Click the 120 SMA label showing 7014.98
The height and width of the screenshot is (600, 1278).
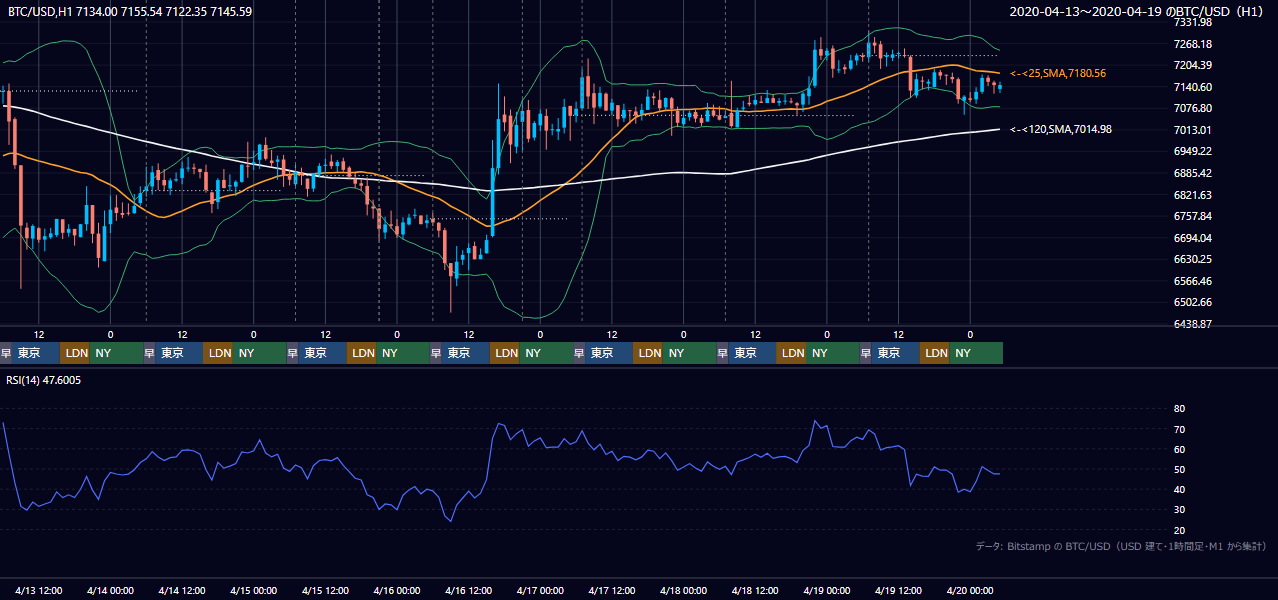coord(1060,129)
